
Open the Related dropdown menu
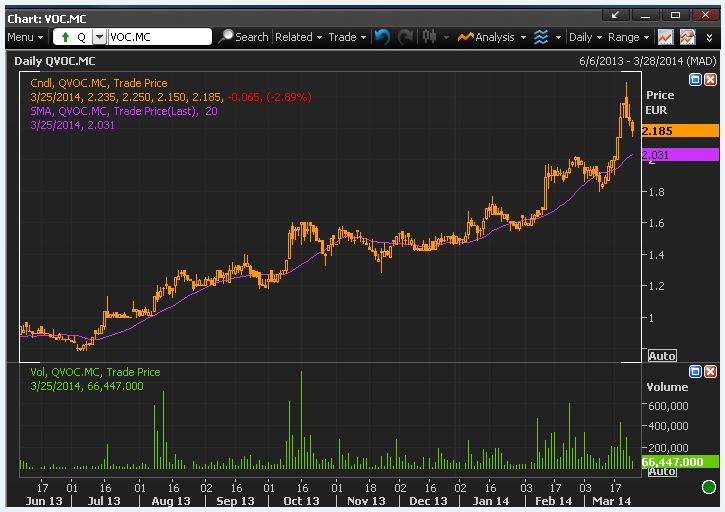(x=298, y=37)
